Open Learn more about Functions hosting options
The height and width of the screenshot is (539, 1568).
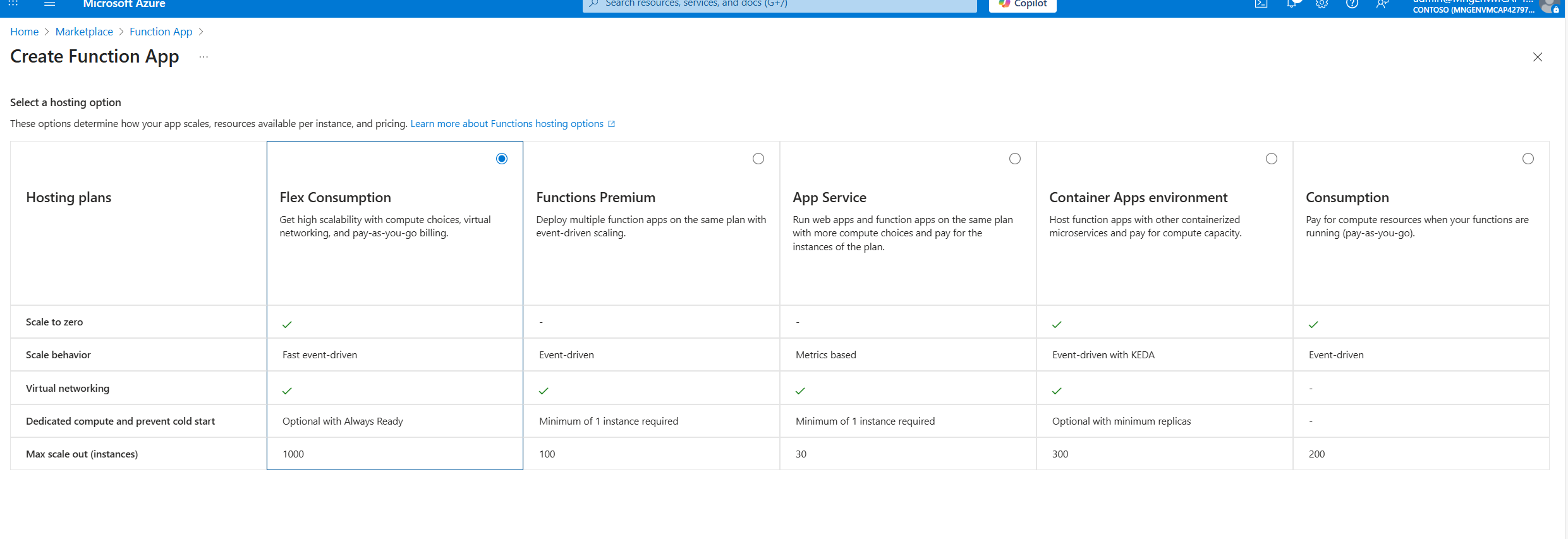click(x=507, y=124)
